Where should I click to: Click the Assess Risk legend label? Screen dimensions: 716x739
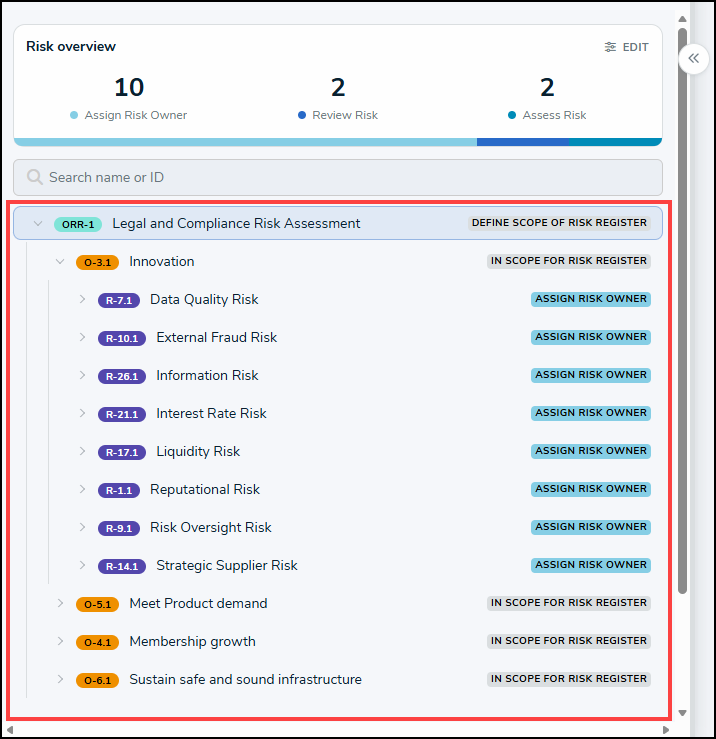click(x=554, y=115)
